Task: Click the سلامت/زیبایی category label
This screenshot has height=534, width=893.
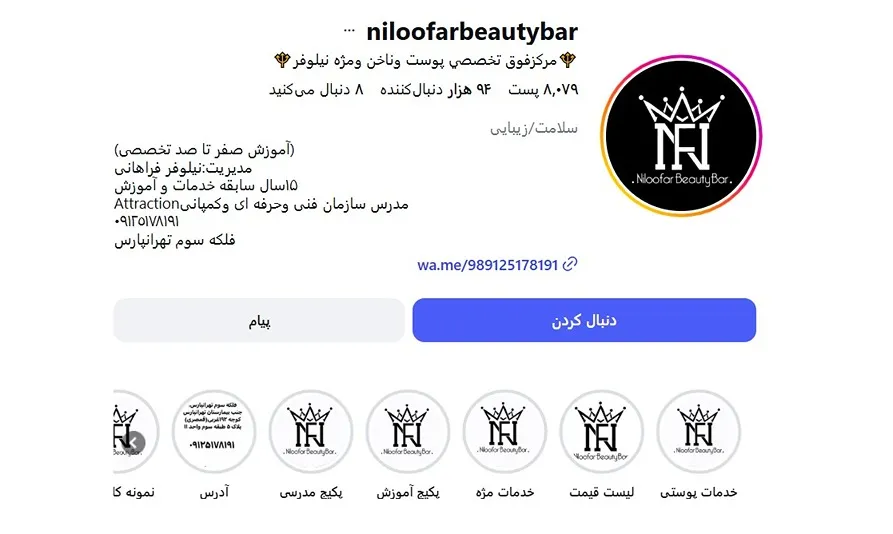Action: (534, 129)
